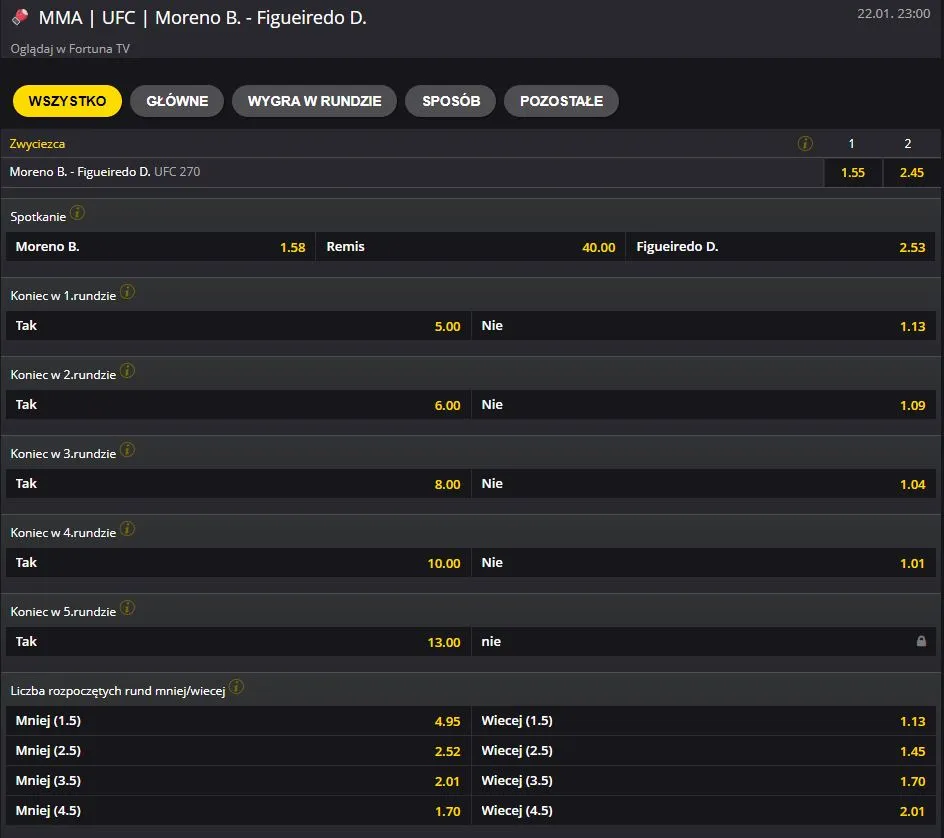Click the Zwyciezca column header '2'
Screen dimensions: 944x838
coord(908,143)
